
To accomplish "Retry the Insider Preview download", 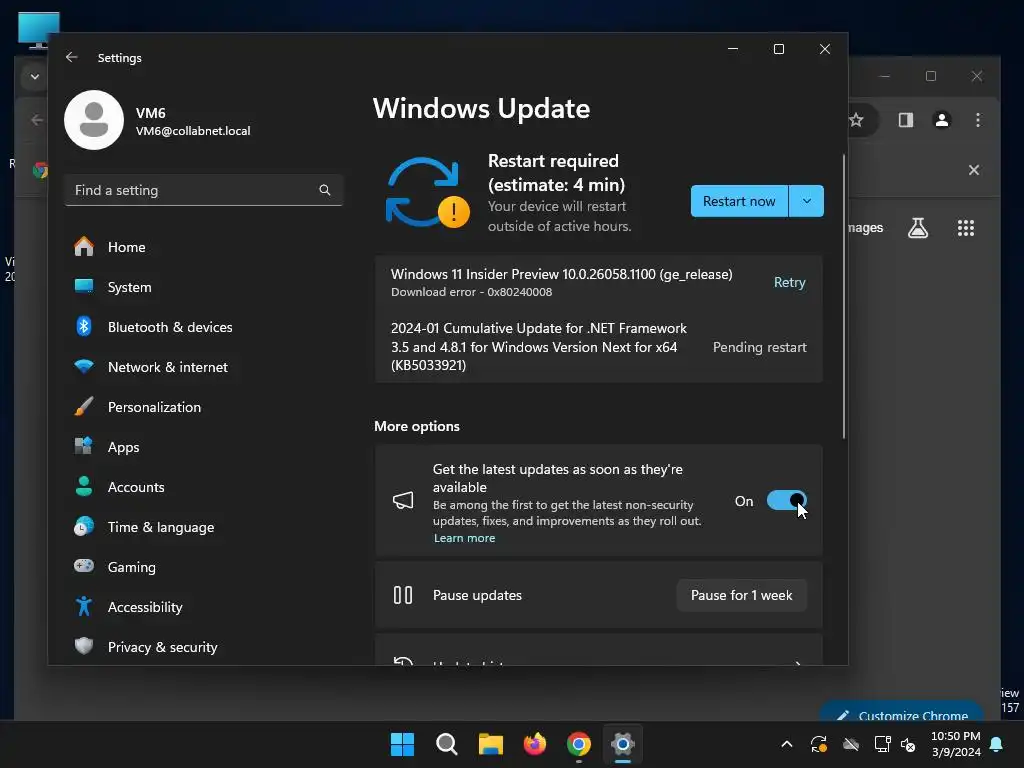I will tap(790, 282).
